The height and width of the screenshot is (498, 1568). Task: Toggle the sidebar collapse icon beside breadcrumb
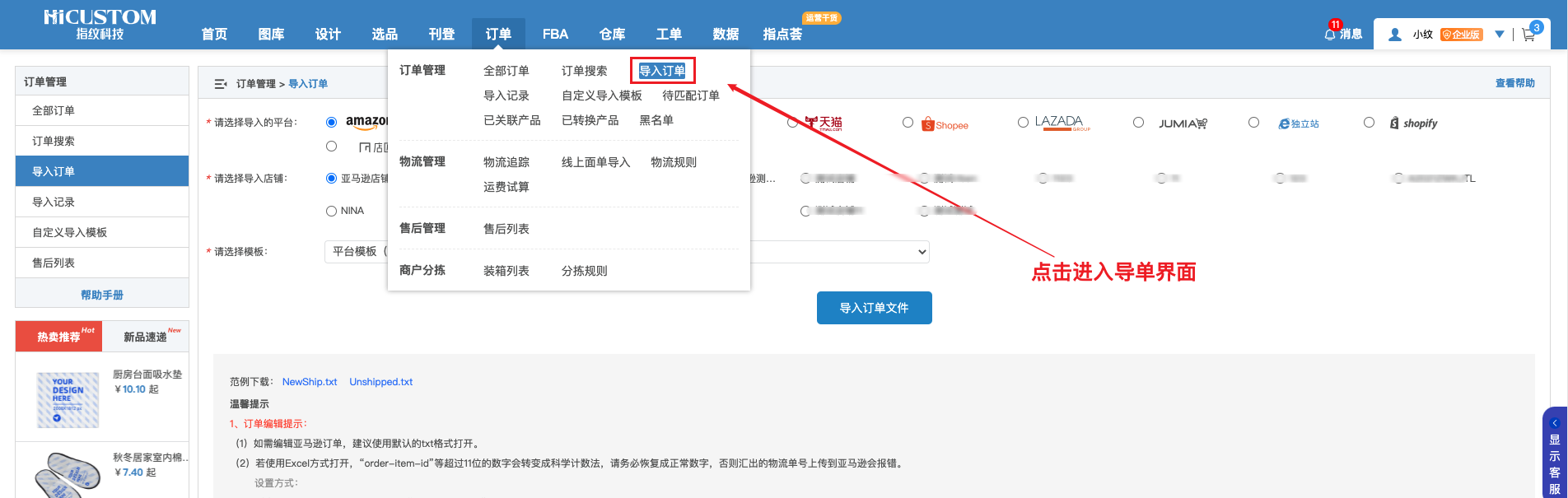coord(220,84)
